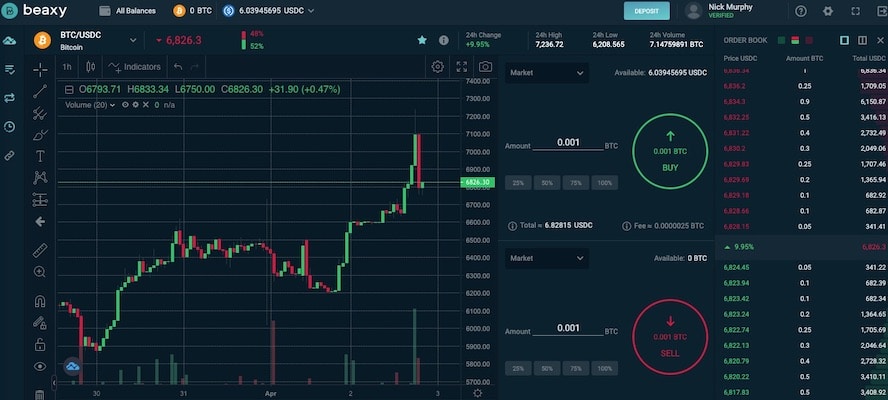Open the help question mark icon
This screenshot has width=888, height=400.
(x=801, y=11)
